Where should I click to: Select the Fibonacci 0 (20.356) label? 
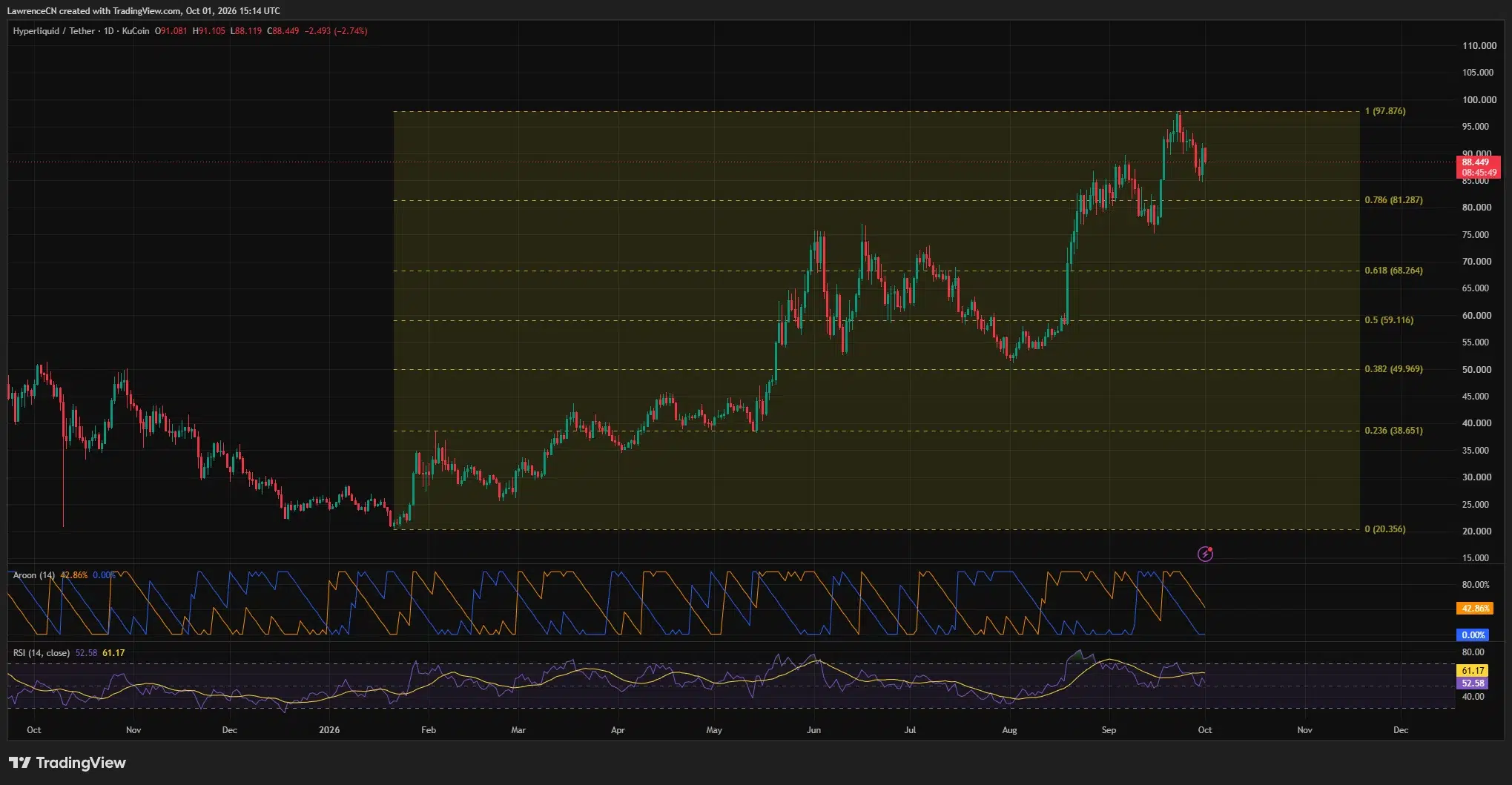tap(1385, 529)
